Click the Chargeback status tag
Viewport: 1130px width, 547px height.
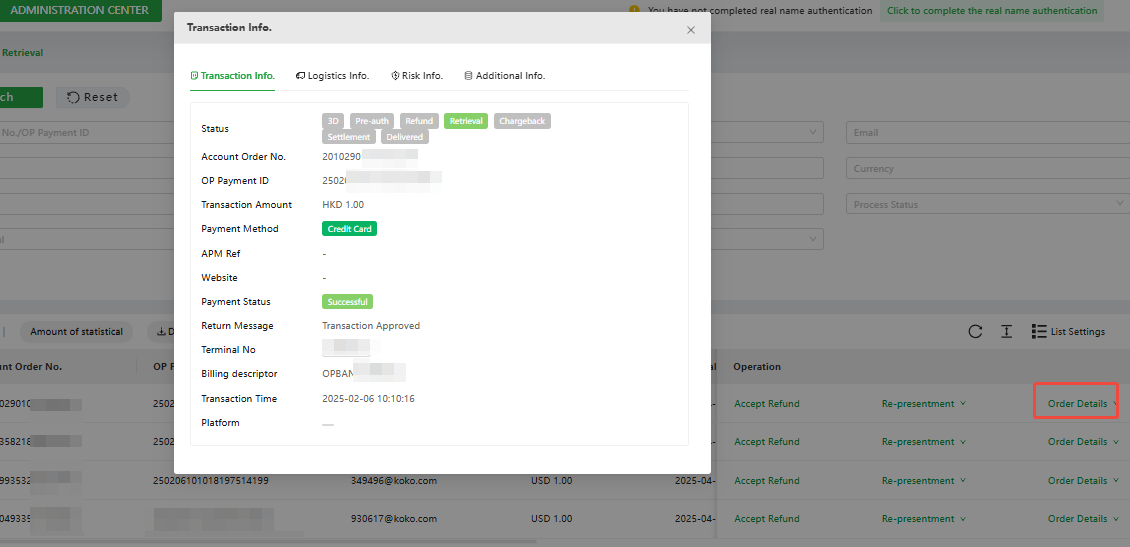[522, 121]
